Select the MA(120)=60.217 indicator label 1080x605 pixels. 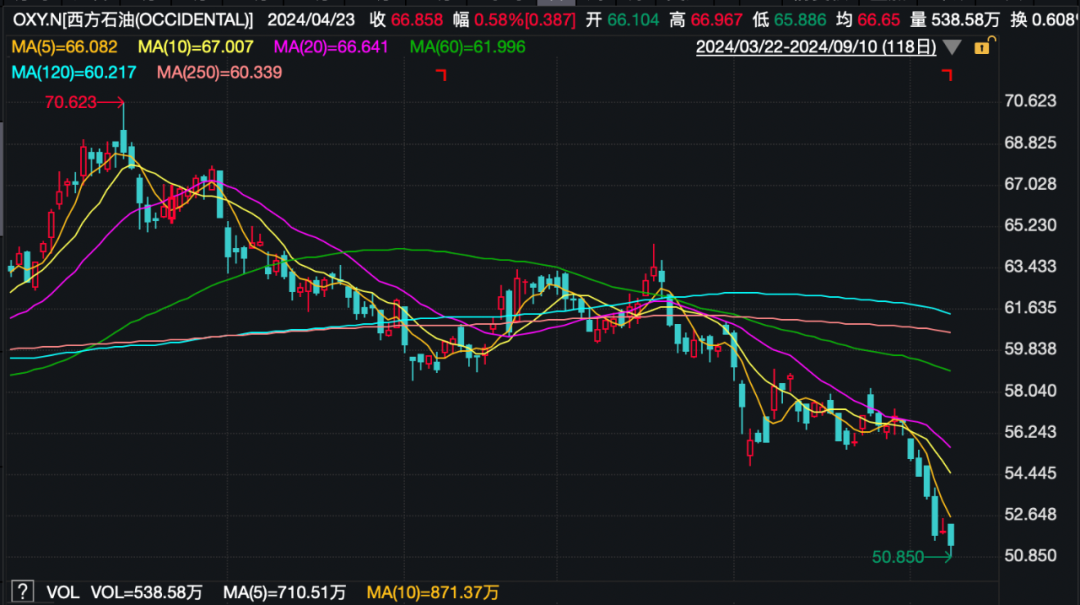(x=74, y=72)
